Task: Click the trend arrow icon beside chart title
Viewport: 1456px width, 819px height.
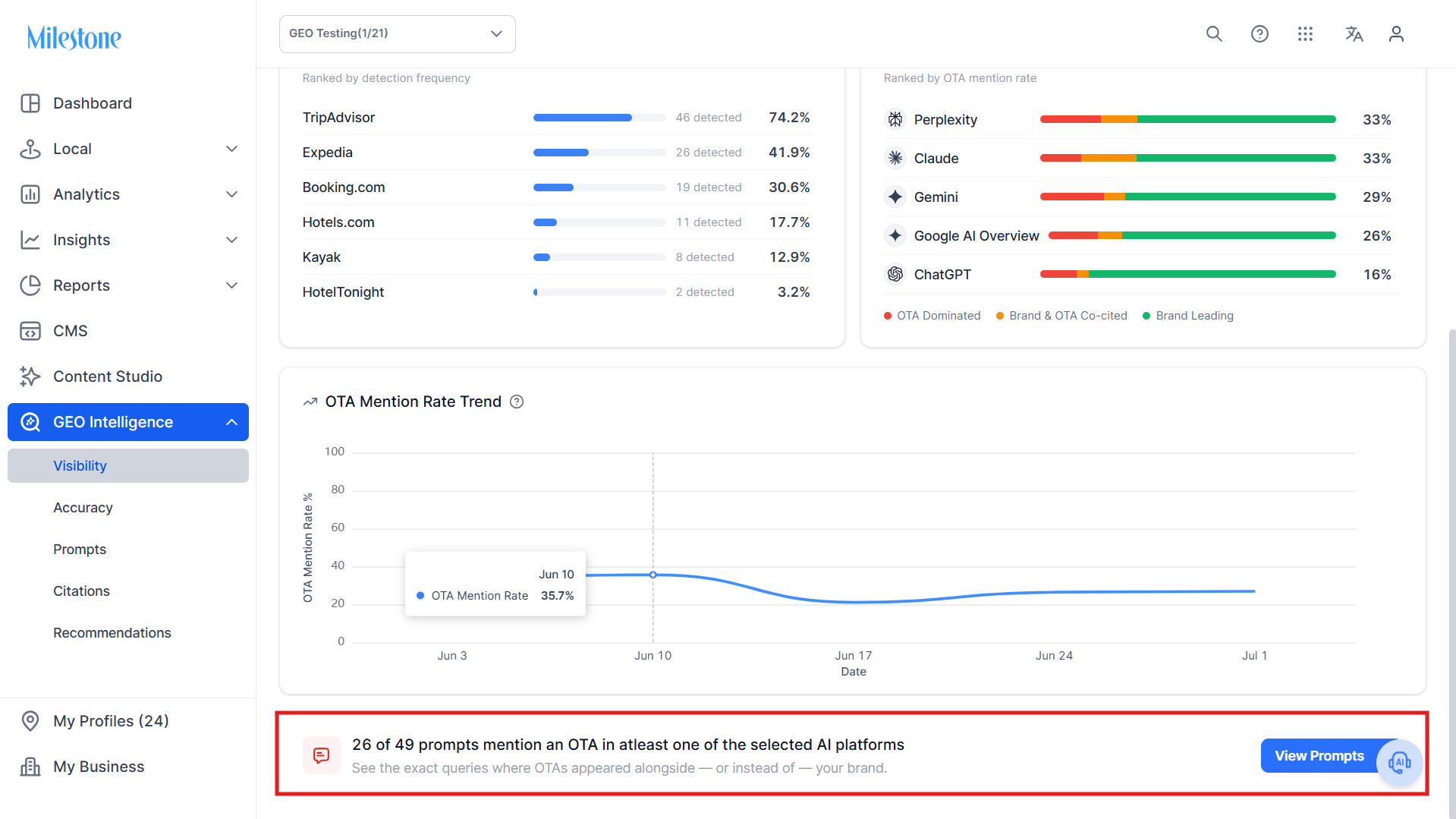Action: point(310,402)
